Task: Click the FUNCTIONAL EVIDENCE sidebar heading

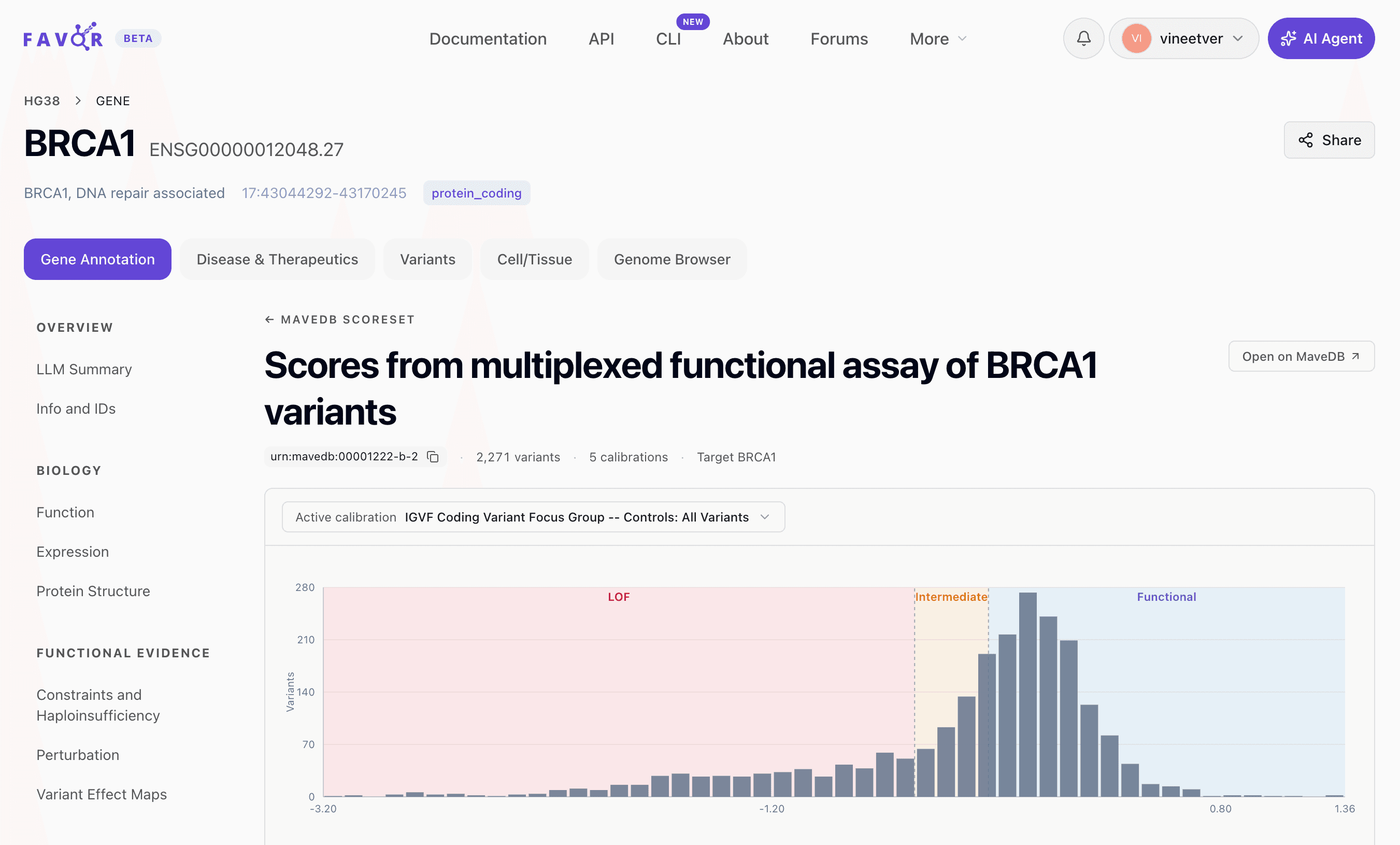Action: 123,653
